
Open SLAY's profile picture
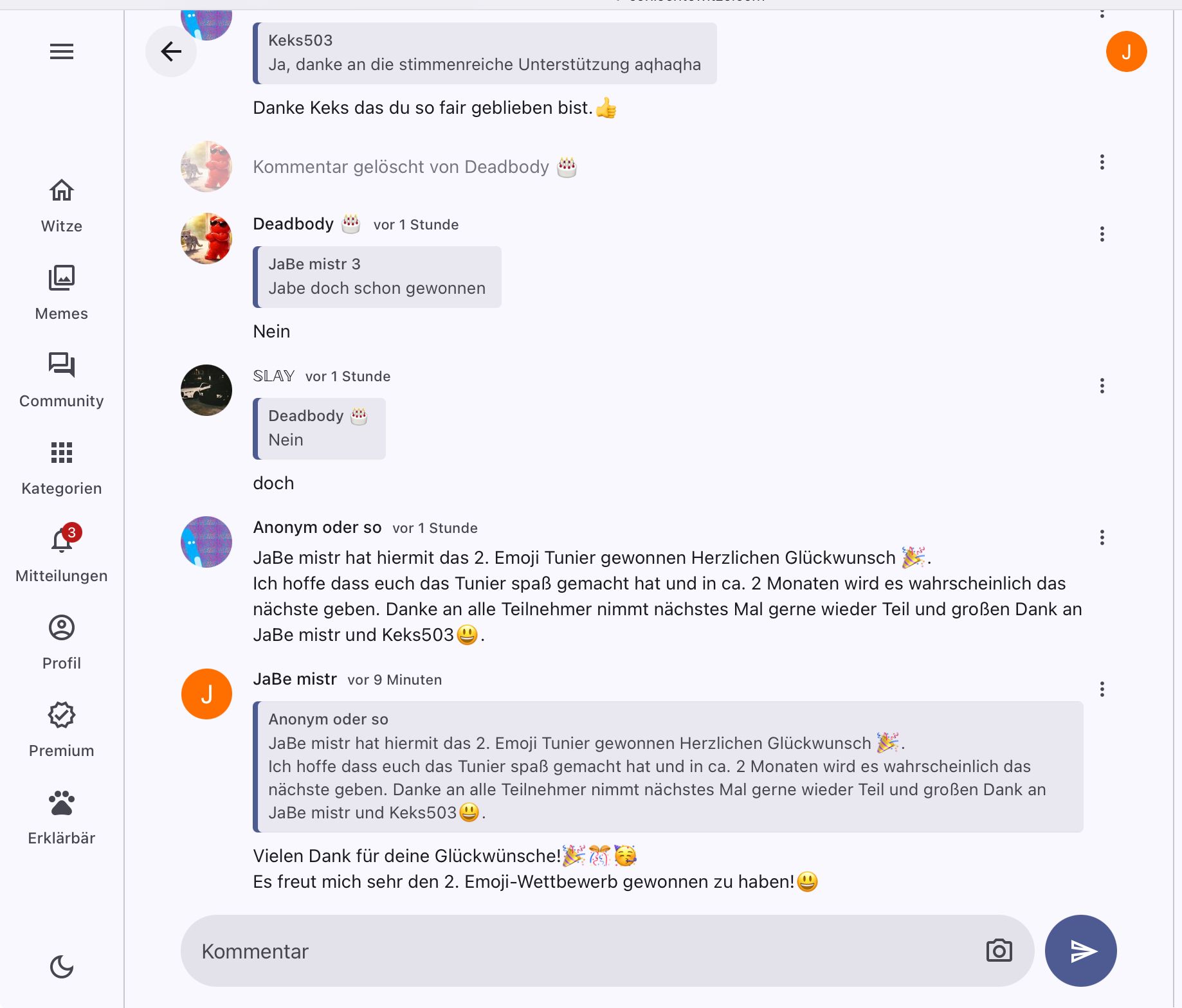pyautogui.click(x=206, y=390)
